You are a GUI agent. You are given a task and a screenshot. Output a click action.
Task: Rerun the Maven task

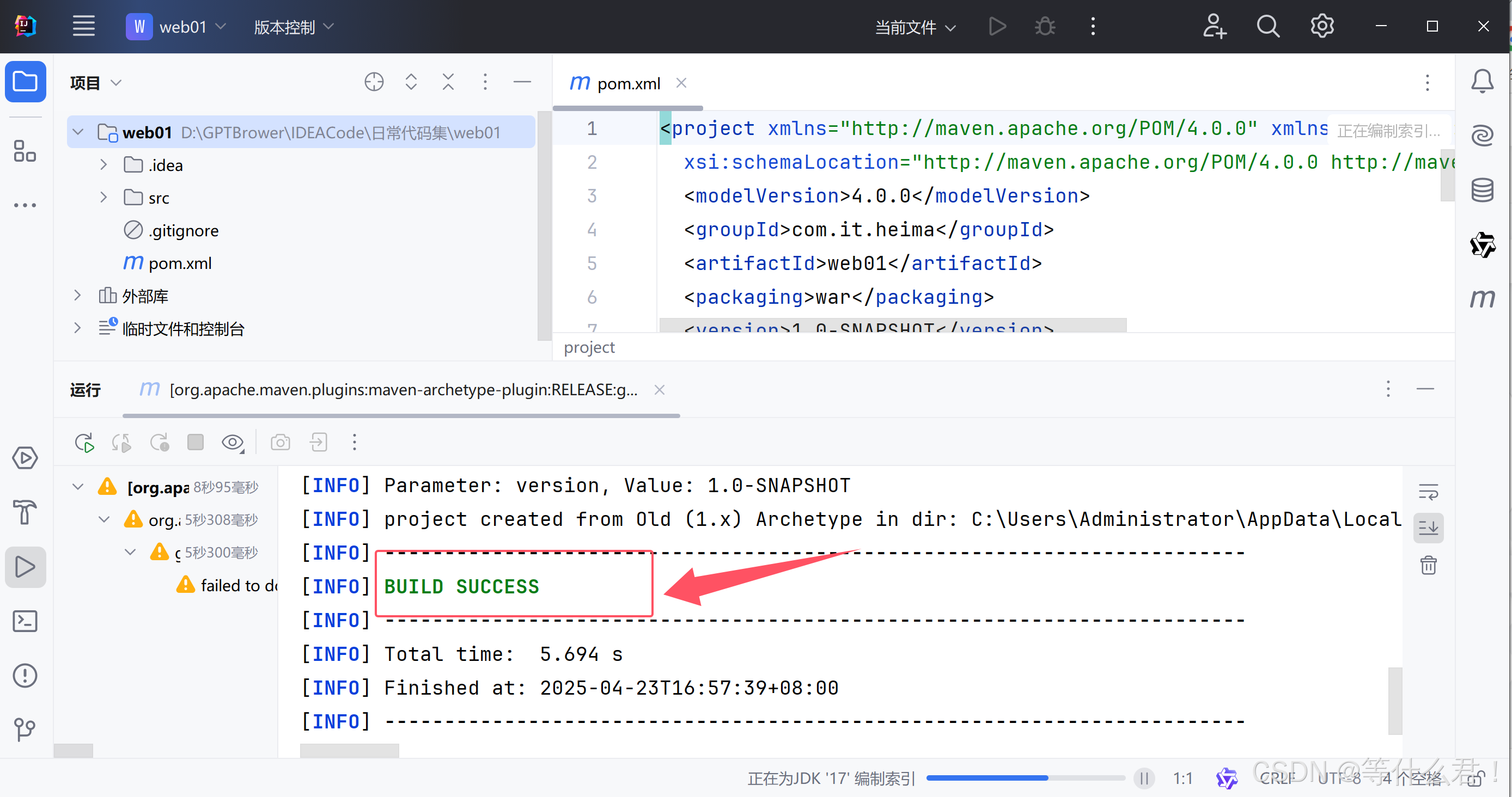coord(84,443)
